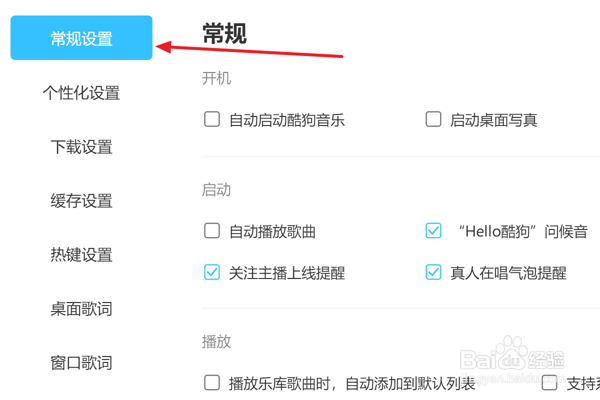Turn off 真人在唱气泡提醒 checkbox
The image size is (600, 400).
click(x=433, y=272)
